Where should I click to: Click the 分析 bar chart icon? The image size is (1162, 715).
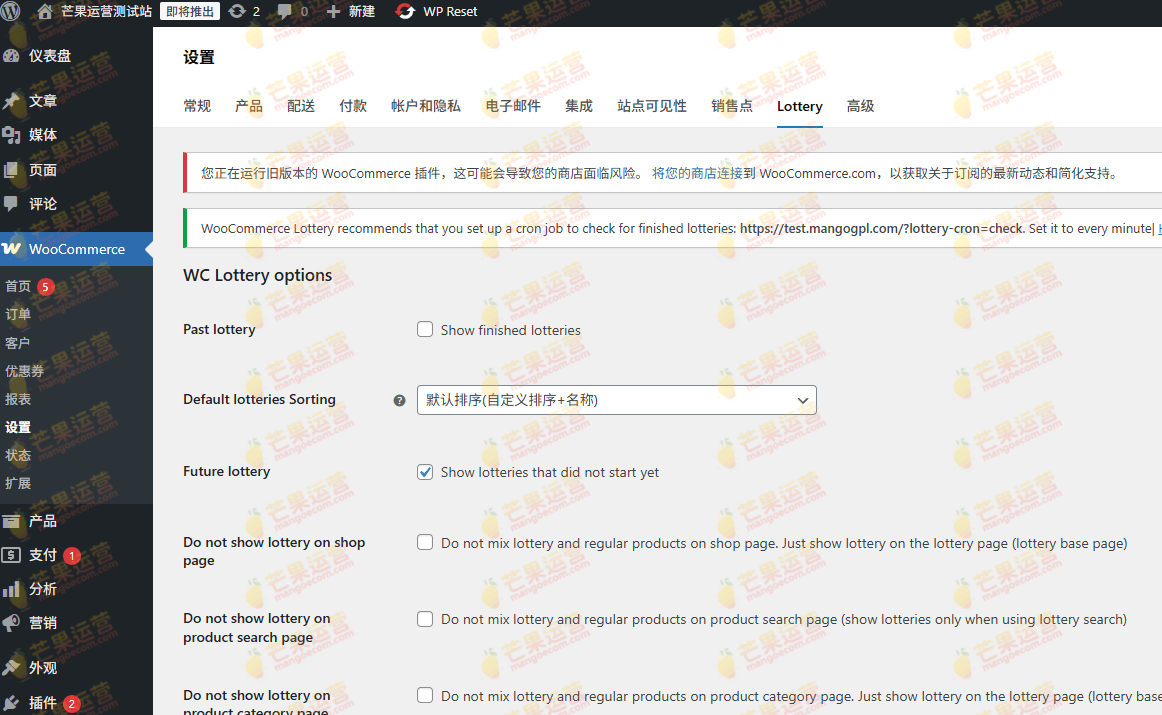[11, 589]
